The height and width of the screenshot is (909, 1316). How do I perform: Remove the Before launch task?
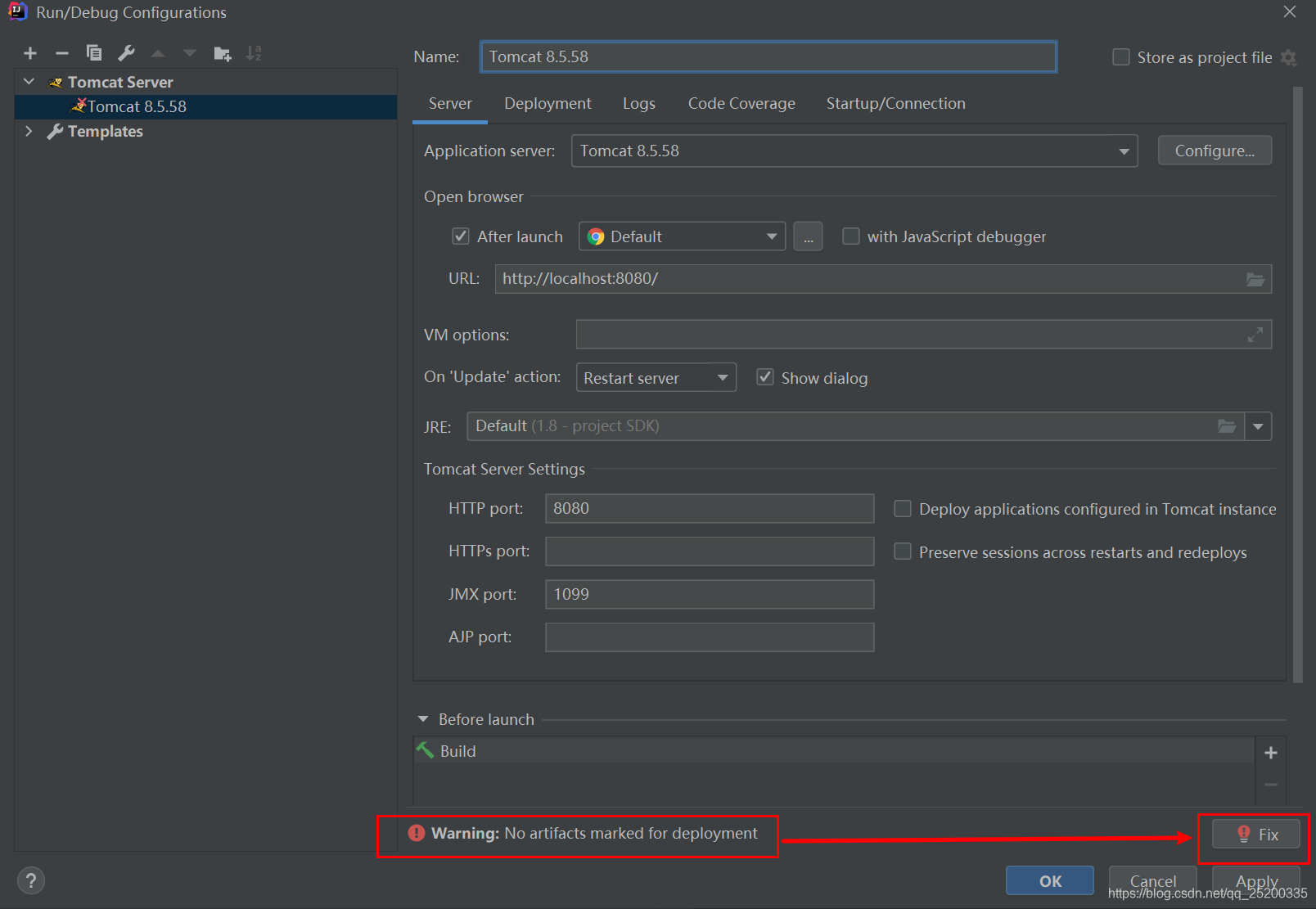1271,785
